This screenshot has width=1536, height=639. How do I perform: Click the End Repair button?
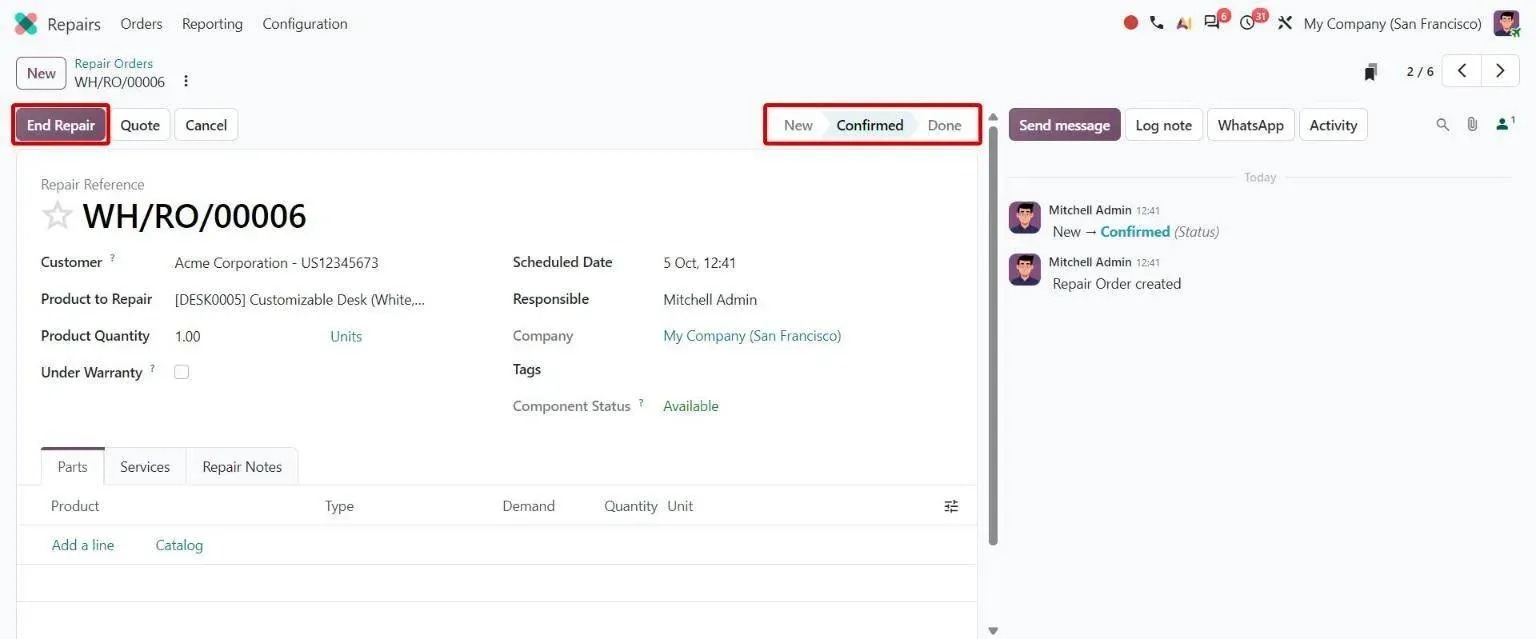click(61, 125)
